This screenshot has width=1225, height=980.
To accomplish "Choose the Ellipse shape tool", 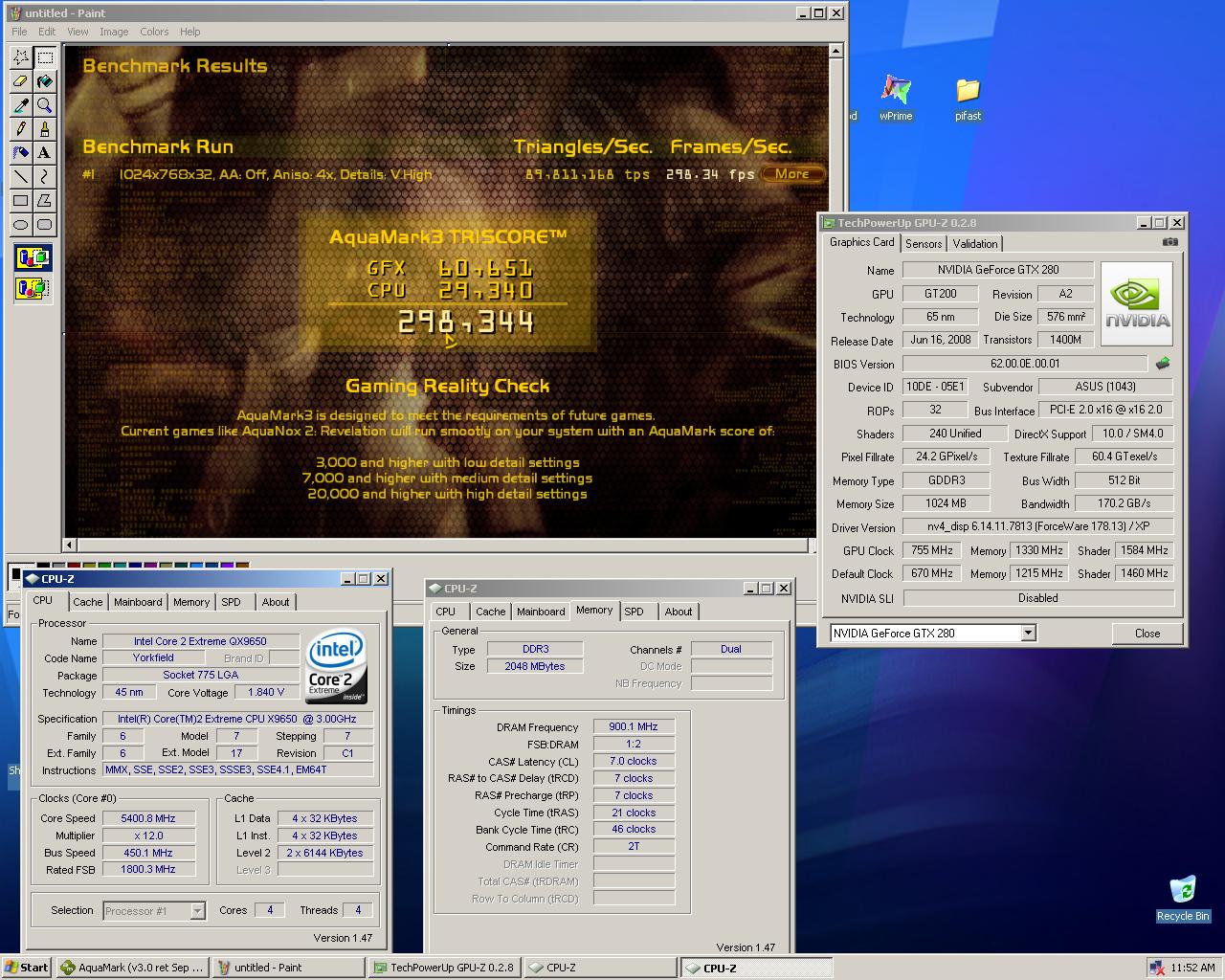I will click(x=20, y=225).
